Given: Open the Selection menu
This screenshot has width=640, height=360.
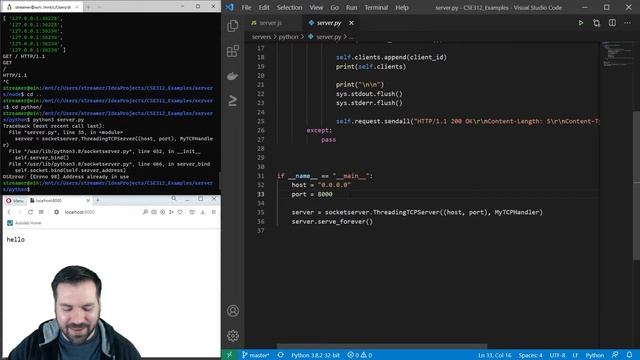Looking at the screenshot, I should tap(289, 7).
